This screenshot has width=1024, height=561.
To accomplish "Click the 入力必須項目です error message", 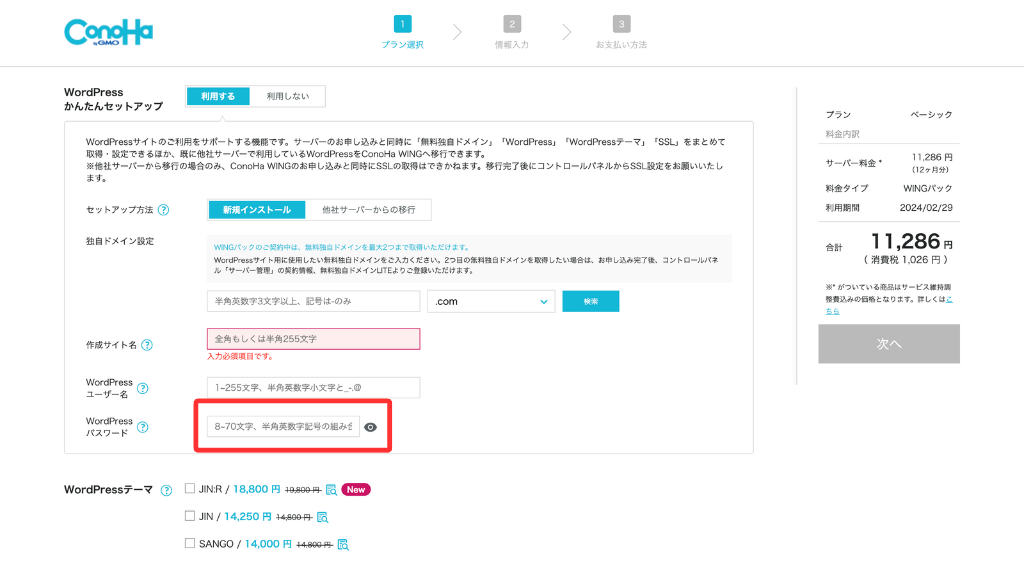I will click(x=240, y=357).
